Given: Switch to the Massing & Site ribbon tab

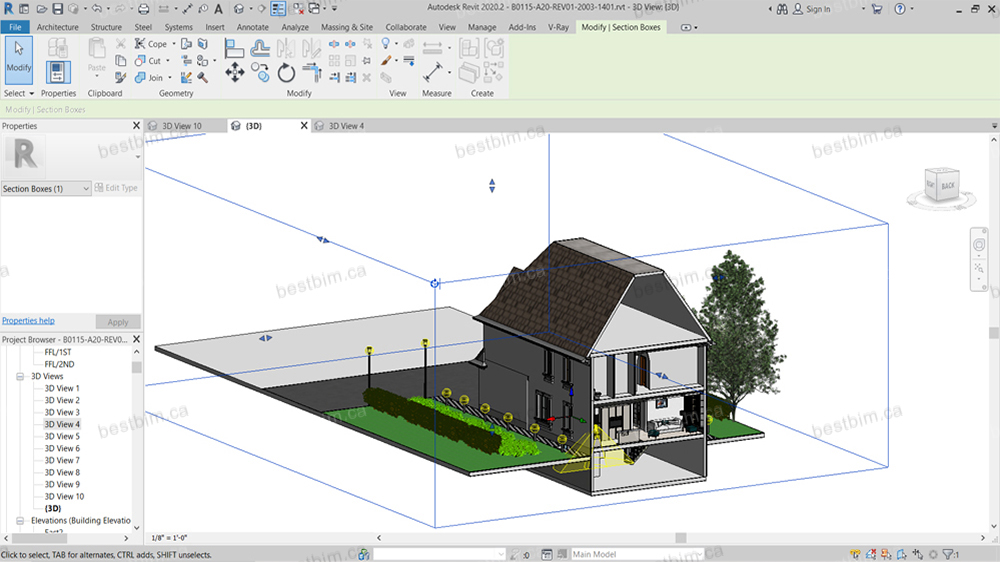Looking at the screenshot, I should pos(347,27).
